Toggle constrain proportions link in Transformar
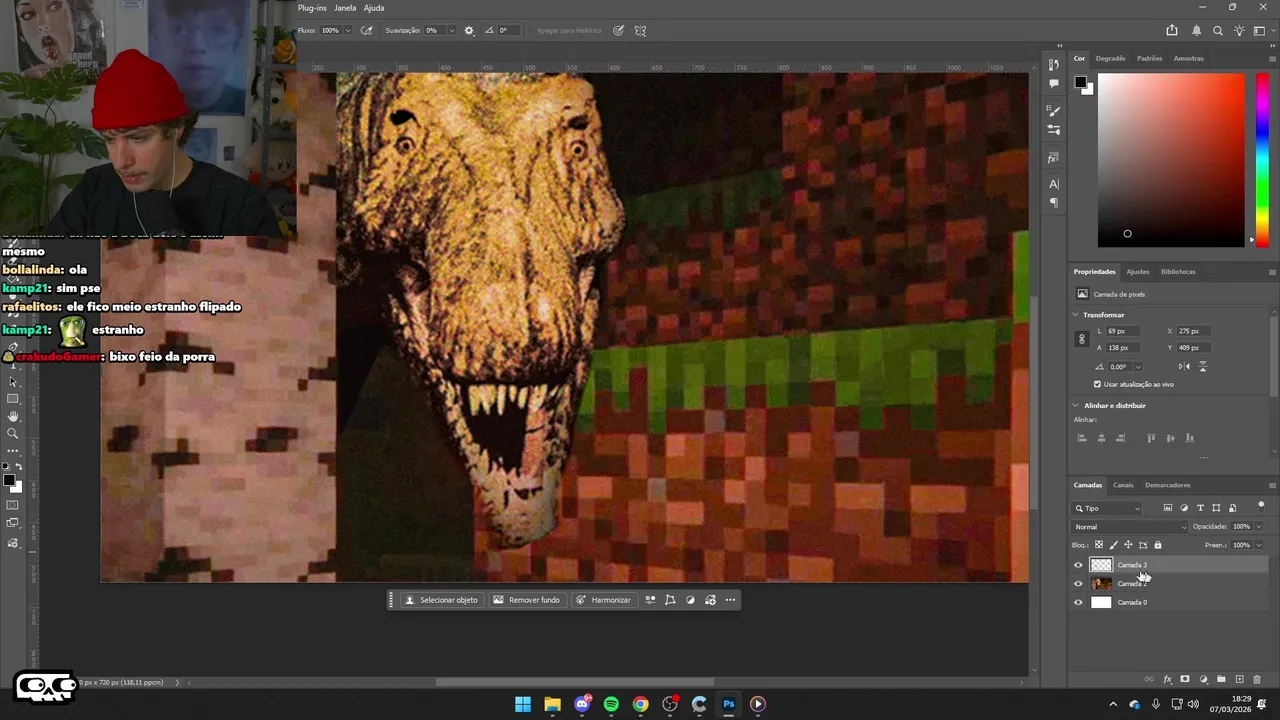The width and height of the screenshot is (1280, 720). tap(1081, 339)
